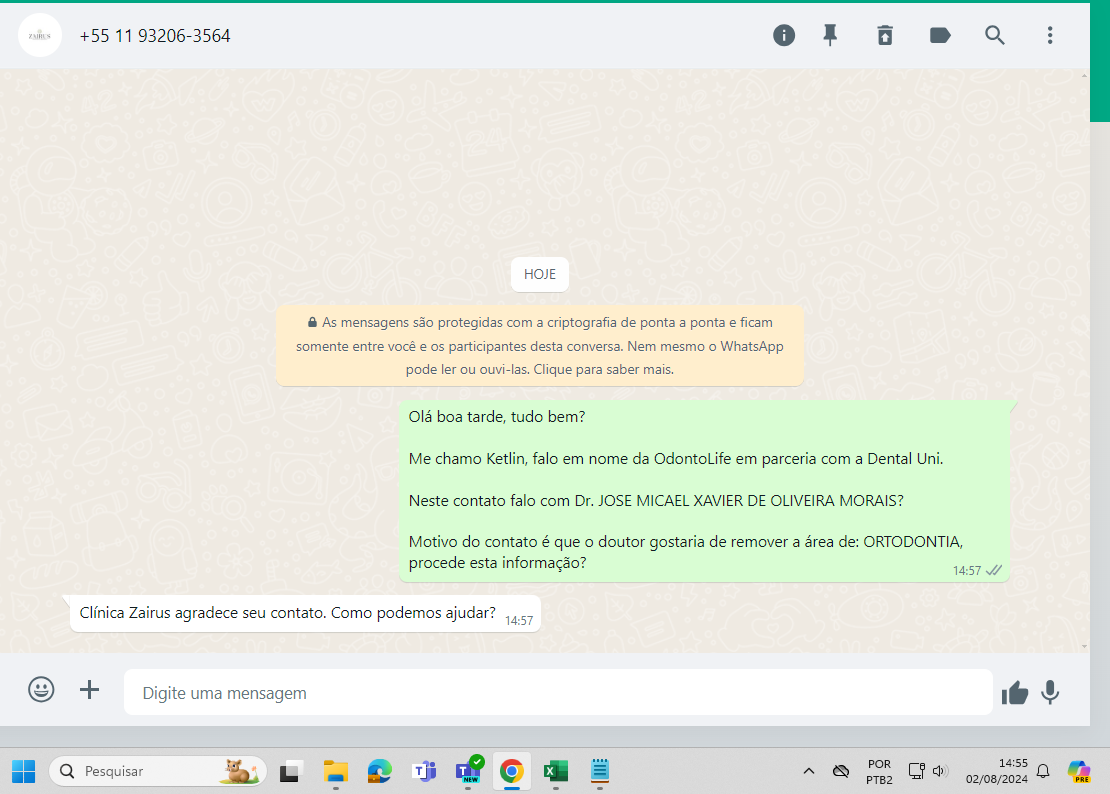Open Microsoft Teams from the taskbar

pos(424,771)
